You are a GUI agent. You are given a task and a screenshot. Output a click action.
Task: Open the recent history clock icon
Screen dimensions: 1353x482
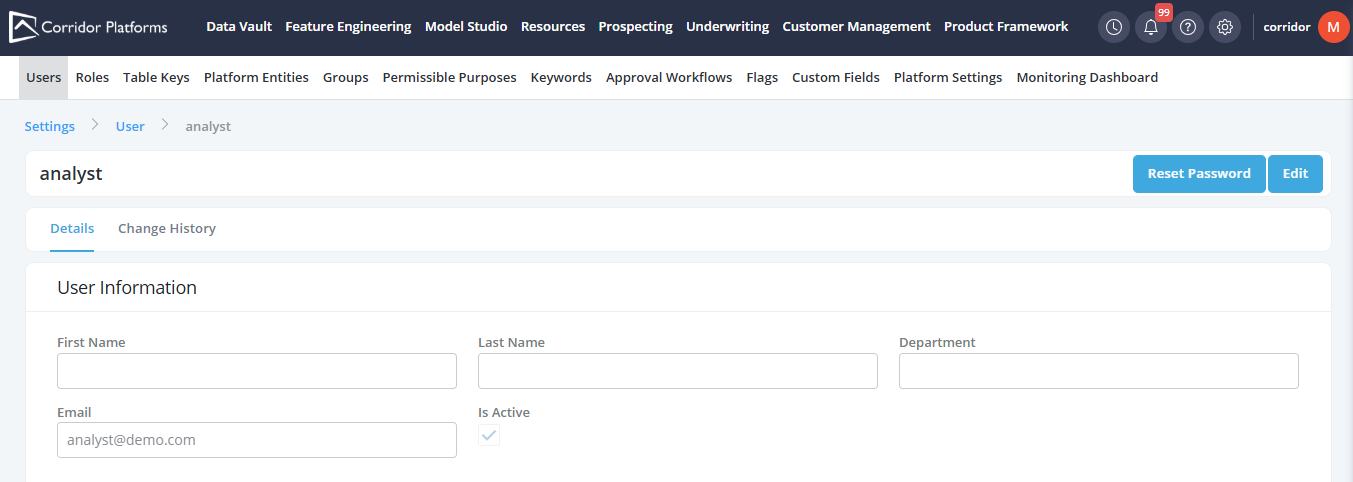pyautogui.click(x=1114, y=27)
